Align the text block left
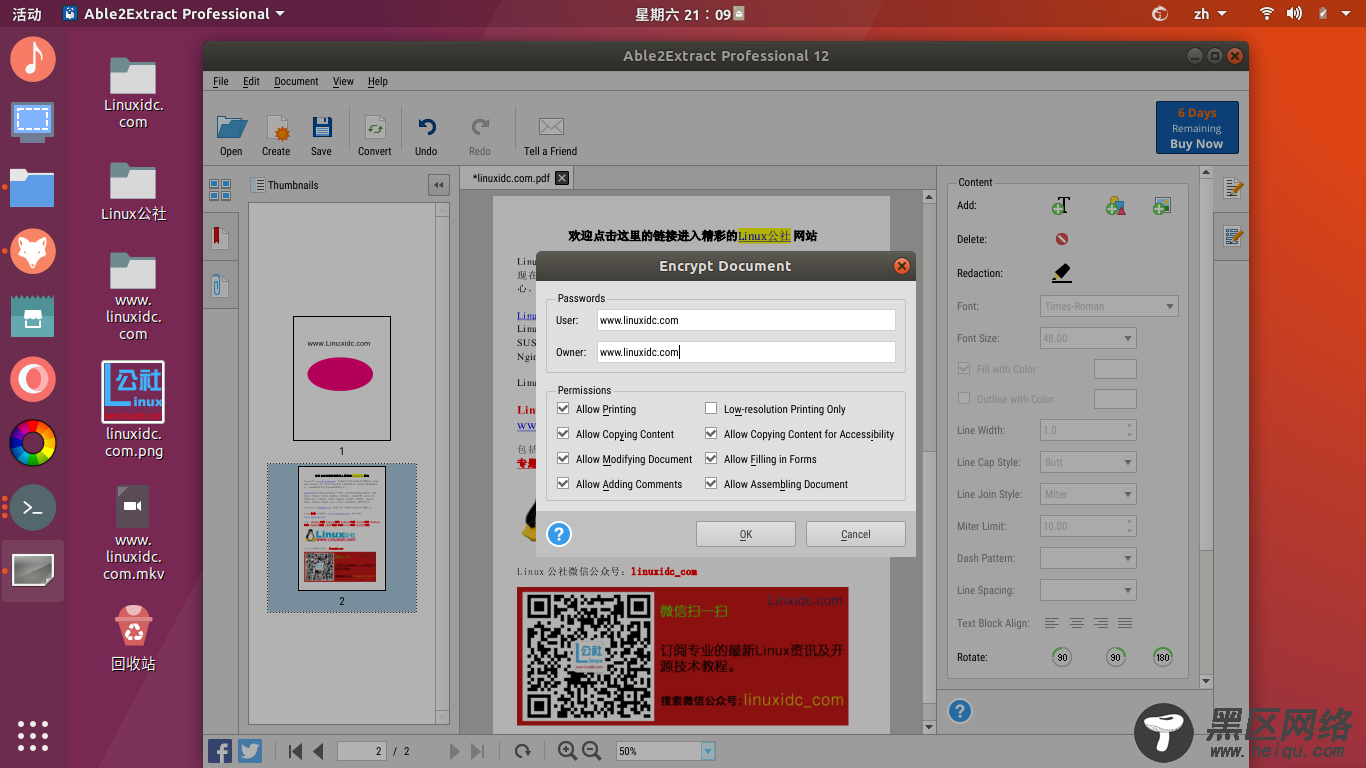 [1052, 623]
